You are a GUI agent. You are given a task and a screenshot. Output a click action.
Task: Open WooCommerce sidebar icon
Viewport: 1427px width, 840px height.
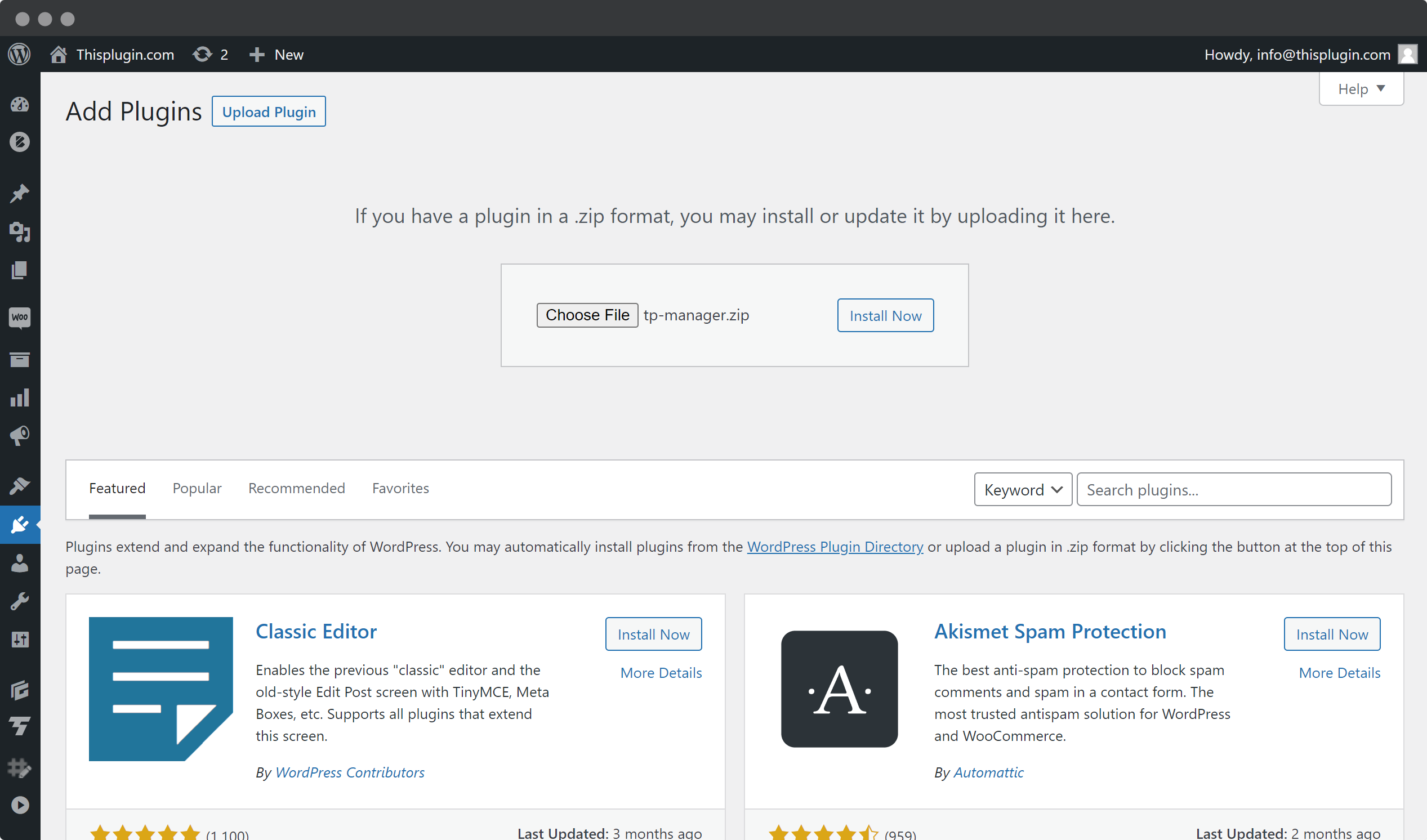point(20,318)
